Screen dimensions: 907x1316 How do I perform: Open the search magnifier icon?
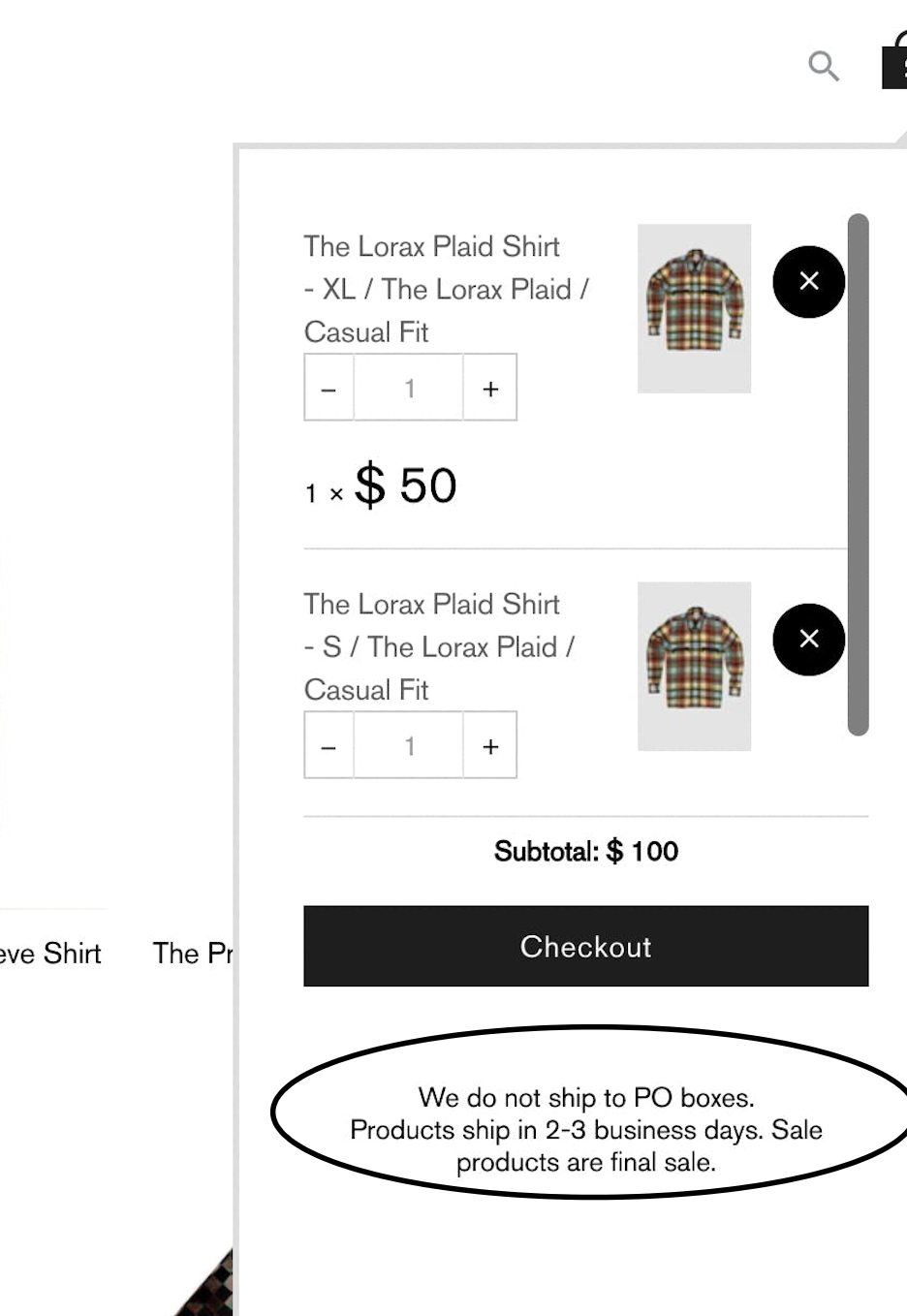tap(823, 66)
